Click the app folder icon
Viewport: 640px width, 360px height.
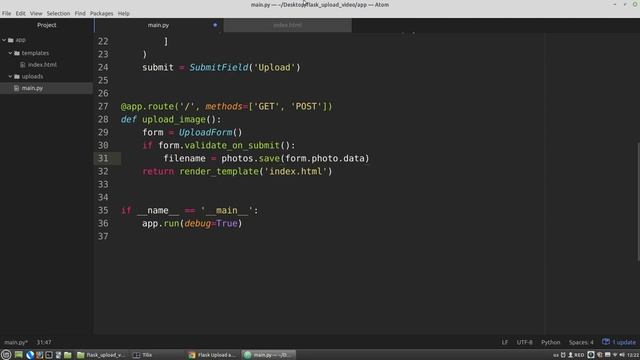click(11, 40)
